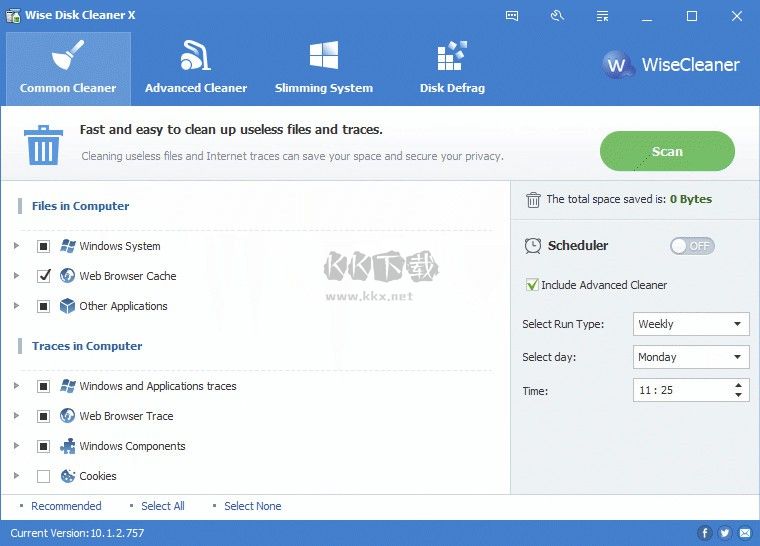This screenshot has height=546, width=760.
Task: Check the Cookies checkbox
Action: point(43,476)
